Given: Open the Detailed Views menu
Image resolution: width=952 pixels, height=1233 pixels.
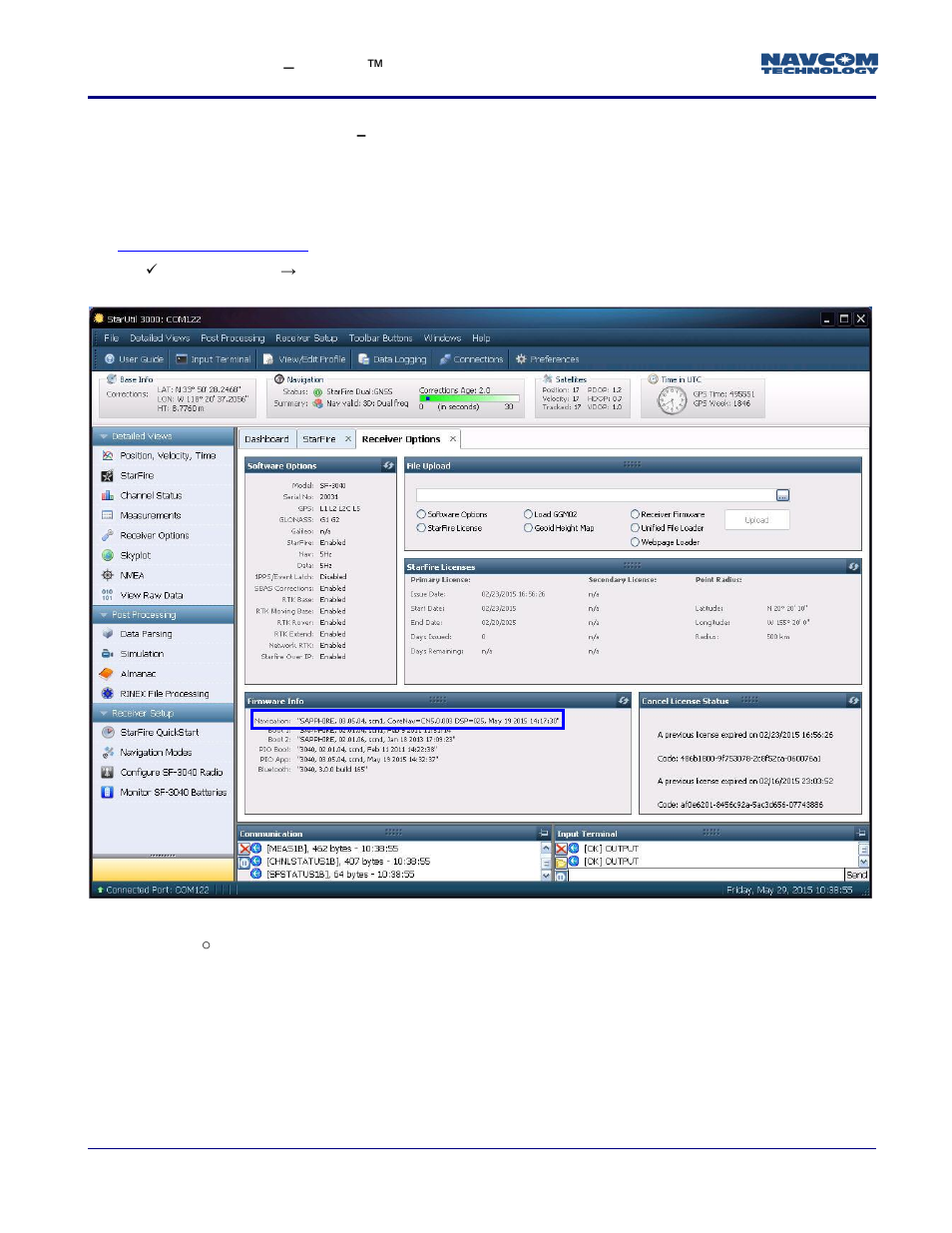Looking at the screenshot, I should (160, 338).
